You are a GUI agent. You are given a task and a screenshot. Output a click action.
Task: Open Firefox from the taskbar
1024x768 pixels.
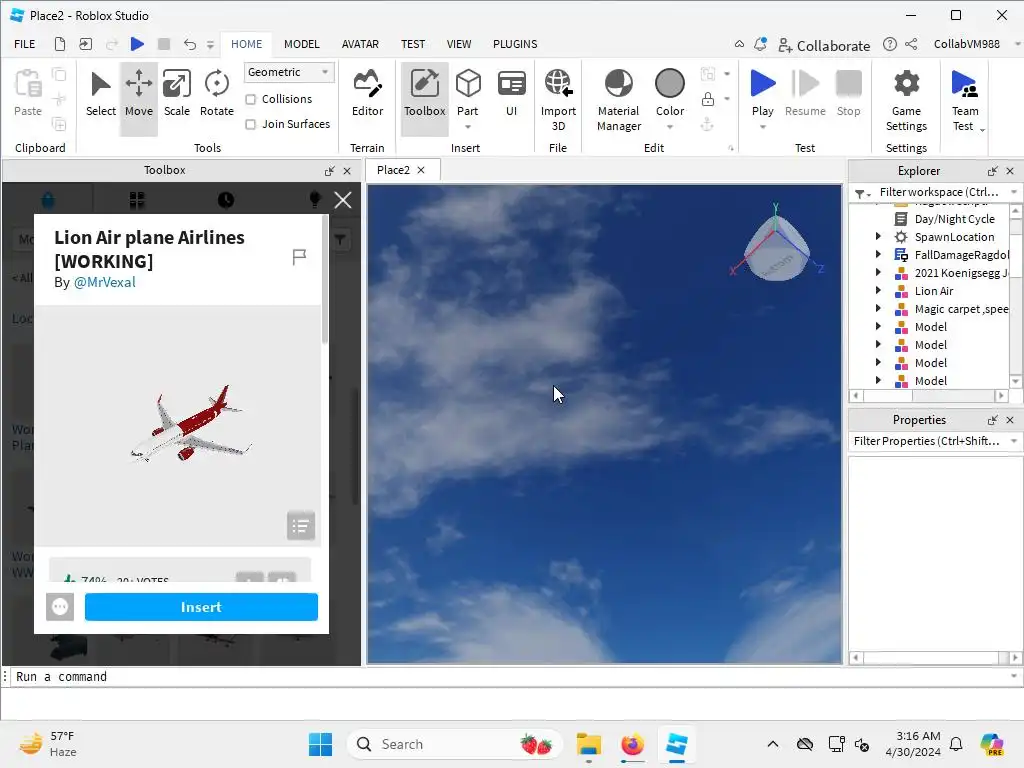point(632,744)
